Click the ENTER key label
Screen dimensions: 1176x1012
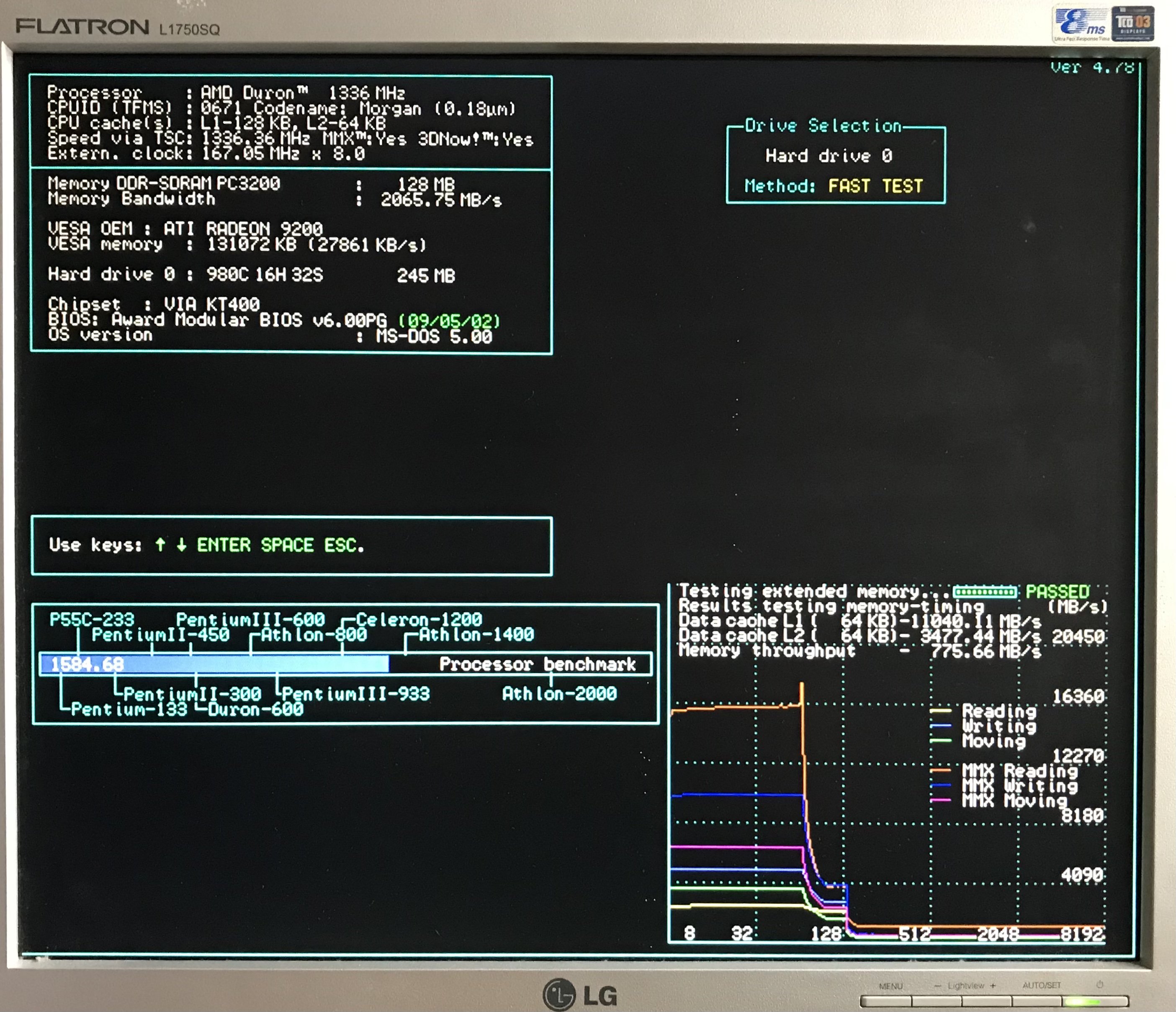click(223, 545)
